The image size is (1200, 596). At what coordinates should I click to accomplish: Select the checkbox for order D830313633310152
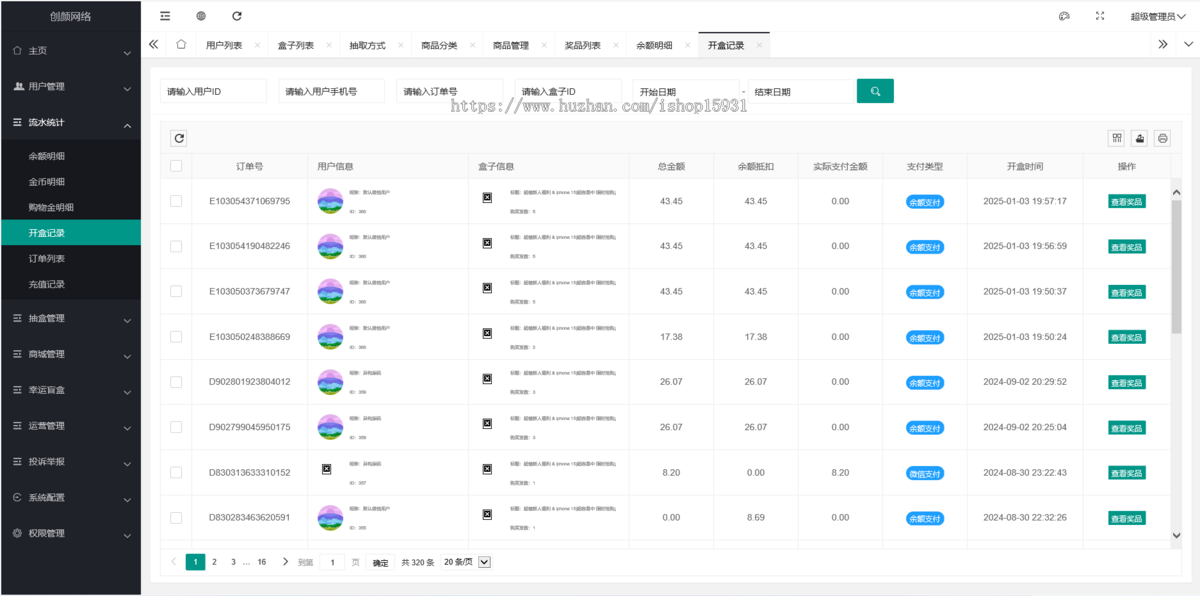coord(177,471)
